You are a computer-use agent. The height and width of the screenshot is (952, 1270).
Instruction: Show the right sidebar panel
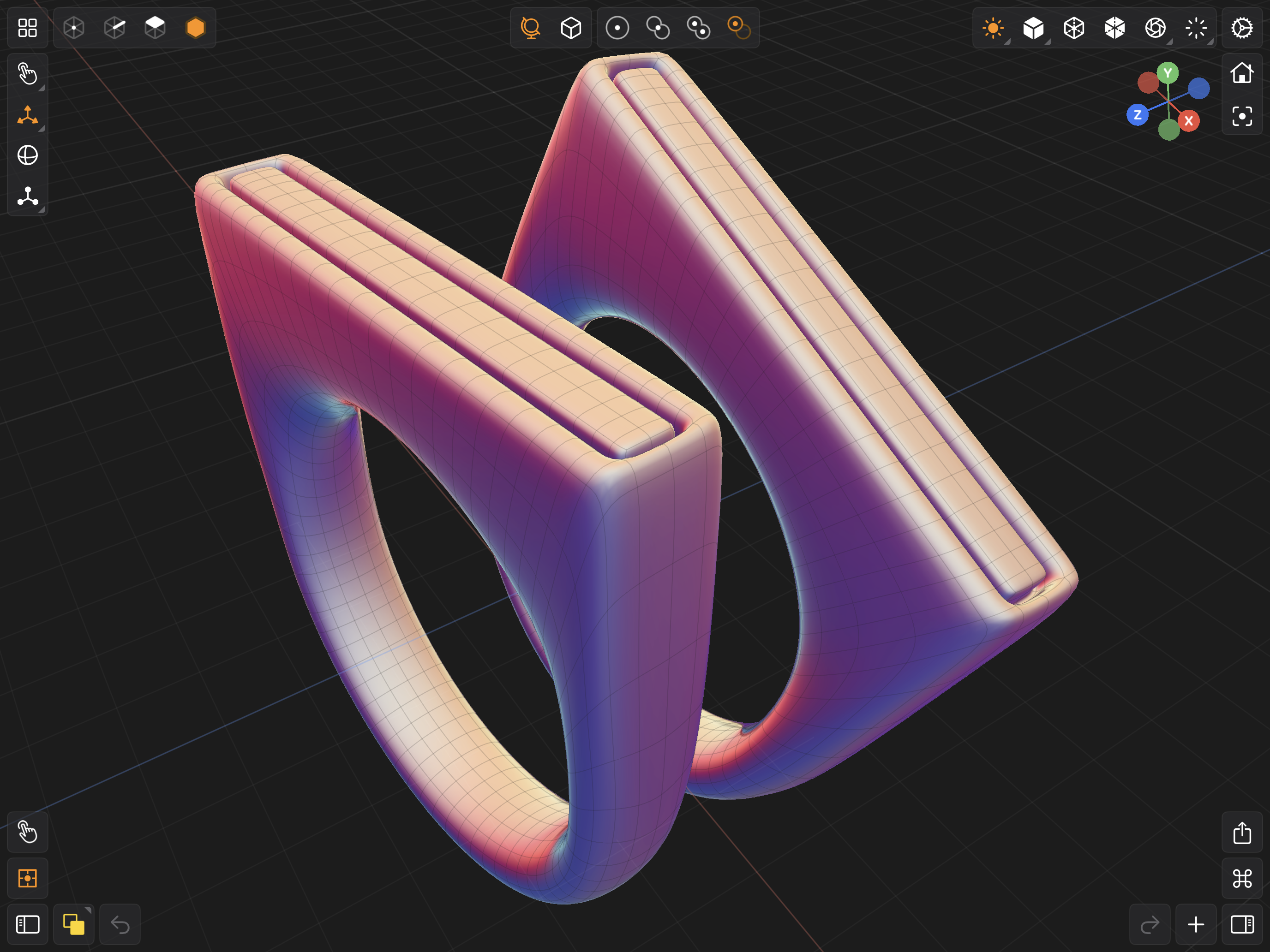click(1242, 924)
